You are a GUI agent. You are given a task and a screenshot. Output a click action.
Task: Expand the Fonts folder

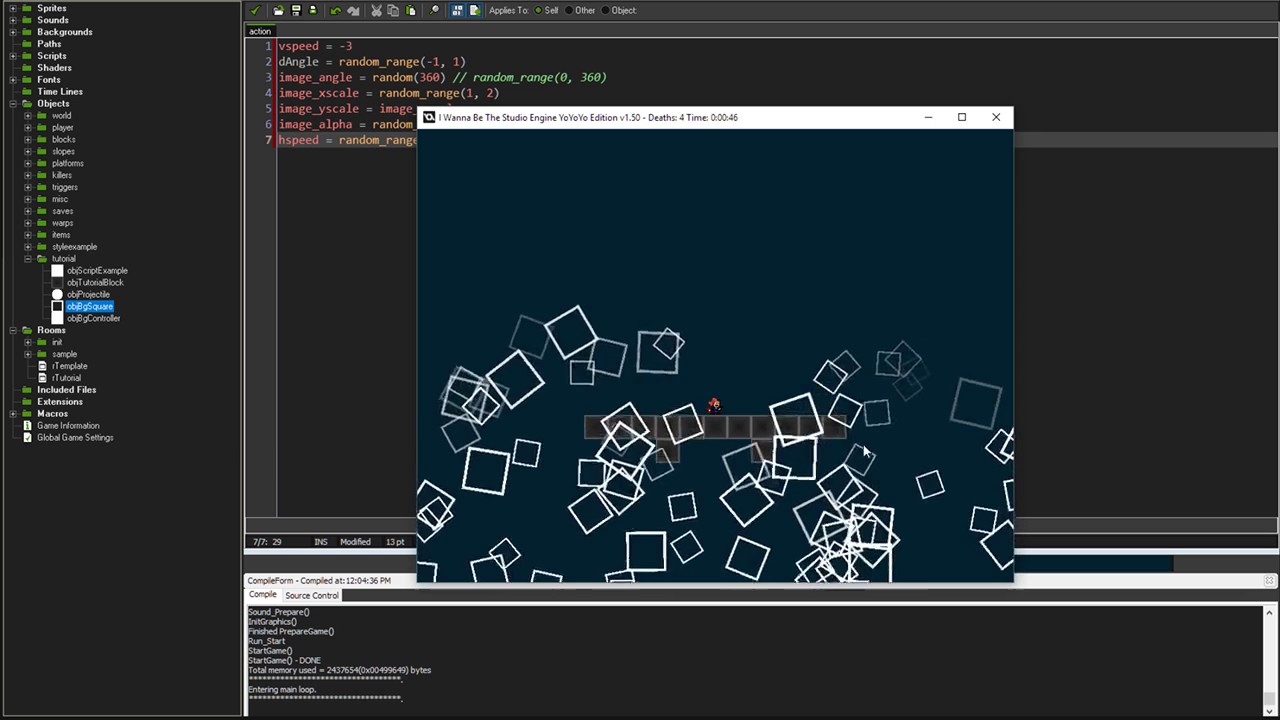pos(14,80)
